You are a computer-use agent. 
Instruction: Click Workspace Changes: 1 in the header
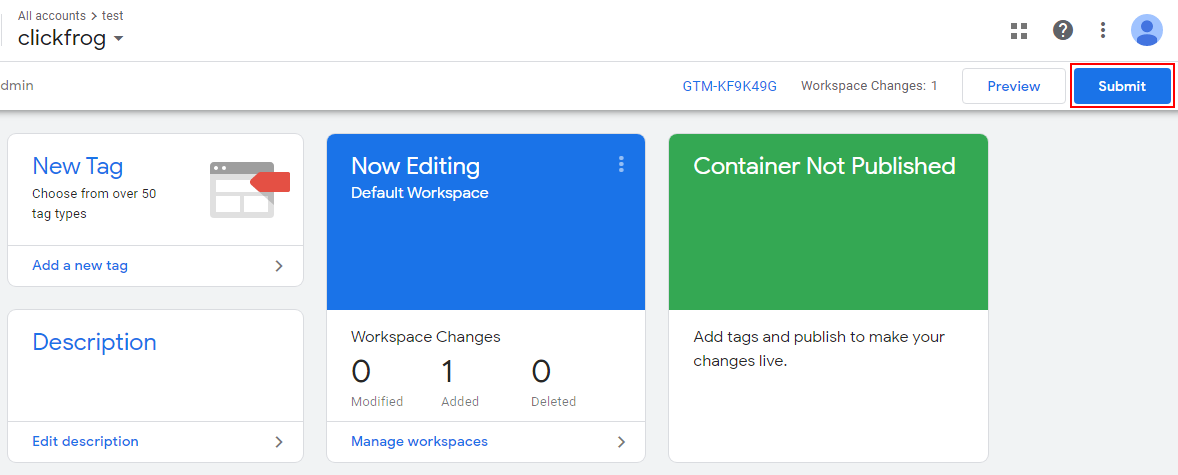click(x=868, y=86)
